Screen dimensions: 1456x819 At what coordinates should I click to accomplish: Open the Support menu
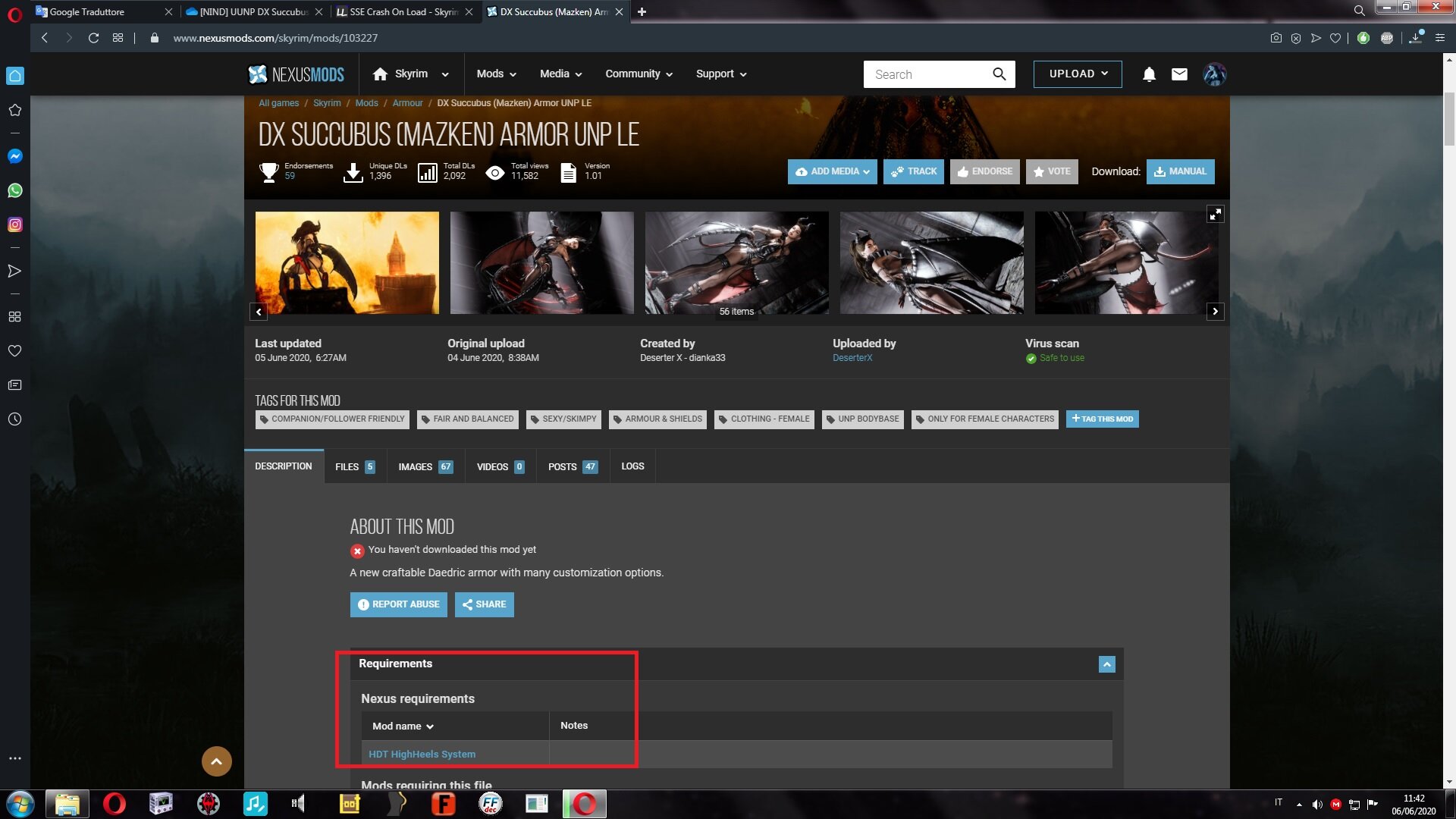click(x=722, y=74)
